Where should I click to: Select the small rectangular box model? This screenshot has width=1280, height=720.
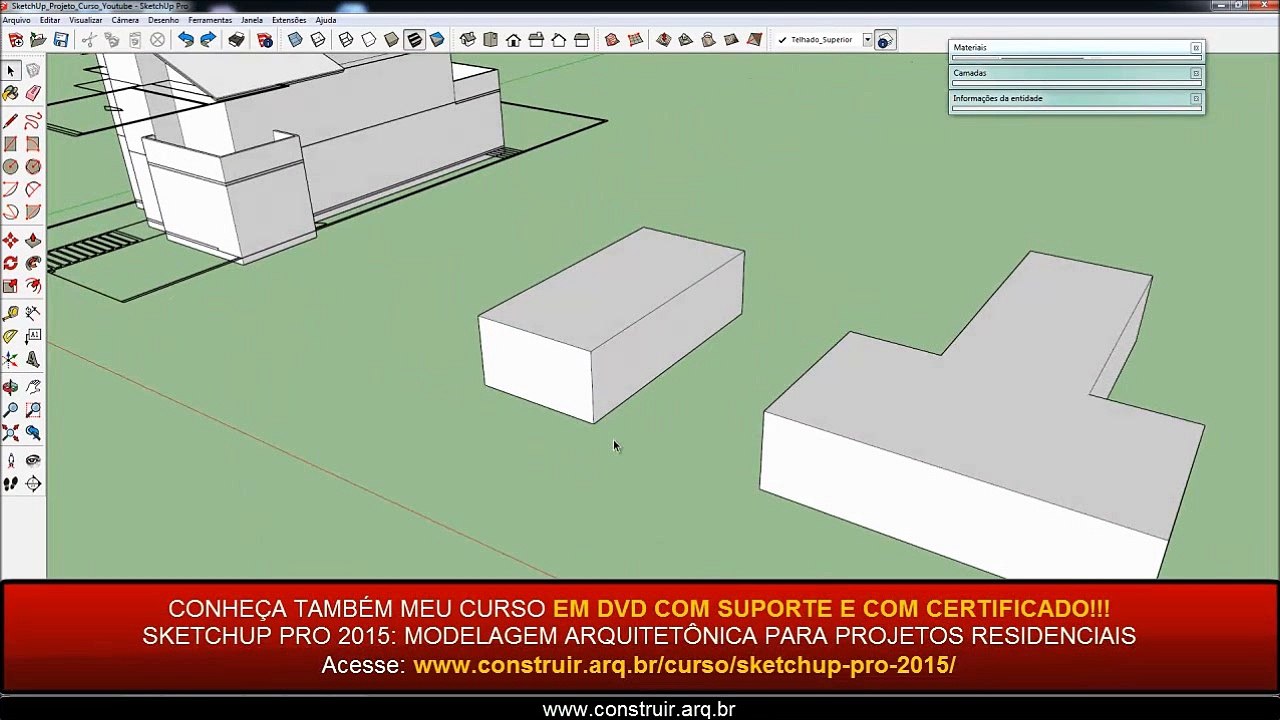[612, 325]
